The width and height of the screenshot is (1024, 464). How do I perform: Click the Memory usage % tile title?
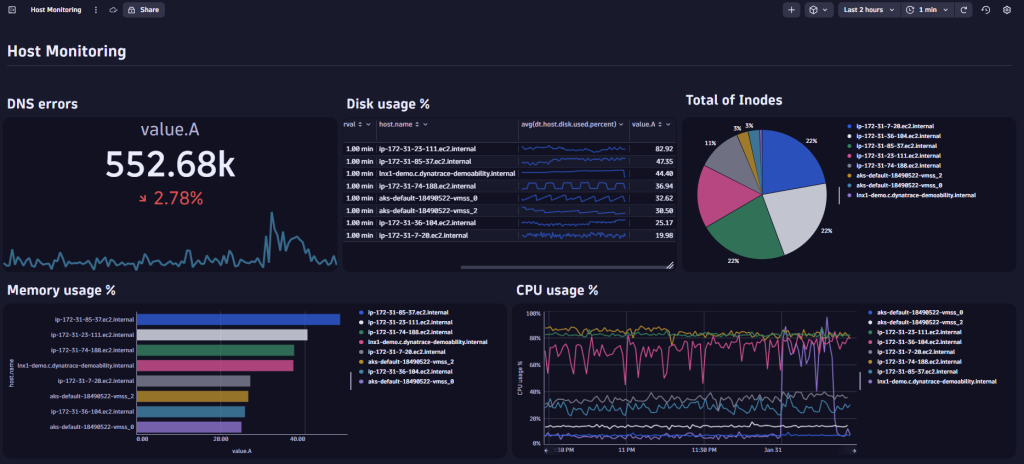point(61,290)
